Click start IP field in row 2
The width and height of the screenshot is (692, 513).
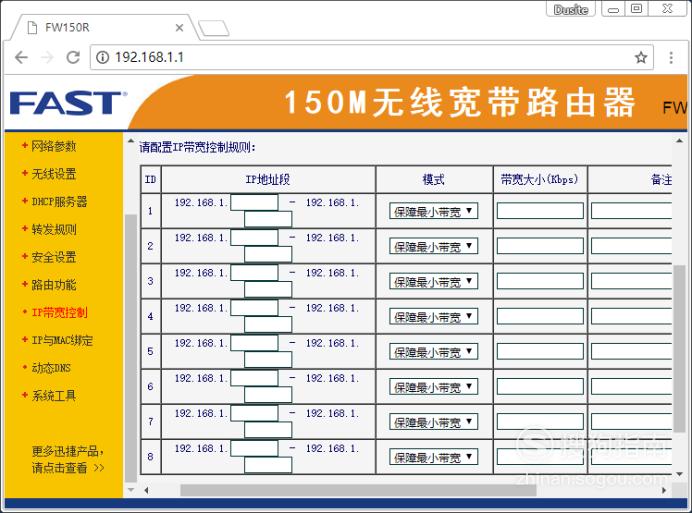coord(254,238)
